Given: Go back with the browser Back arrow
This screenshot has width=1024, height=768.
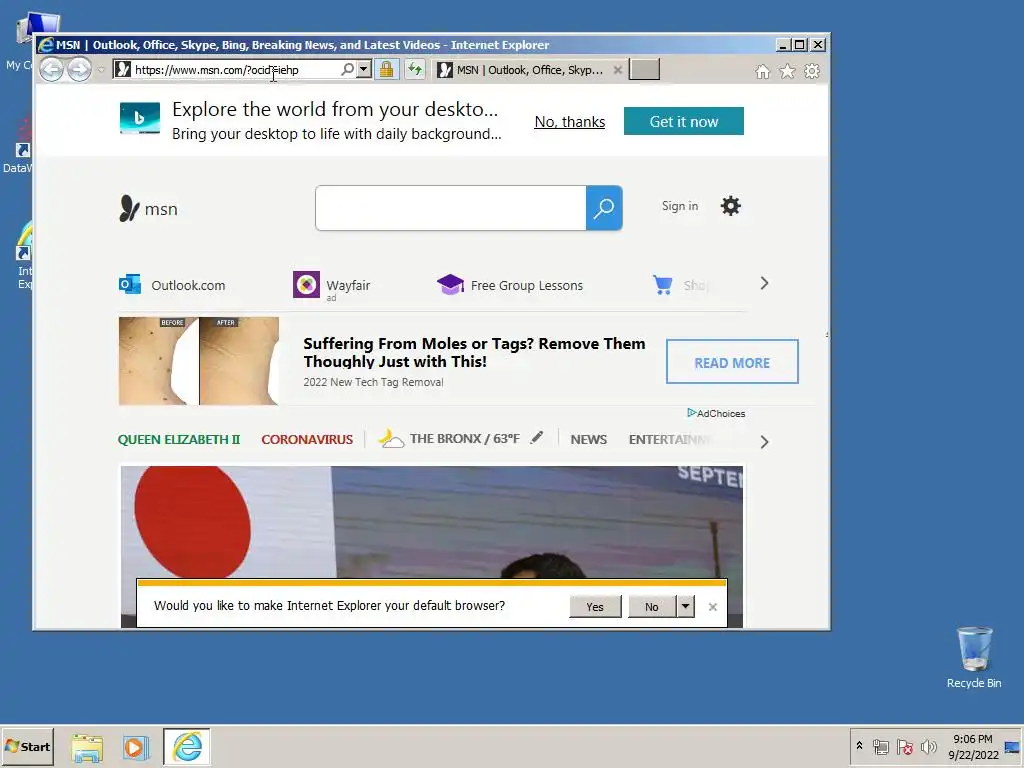Looking at the screenshot, I should (x=52, y=69).
